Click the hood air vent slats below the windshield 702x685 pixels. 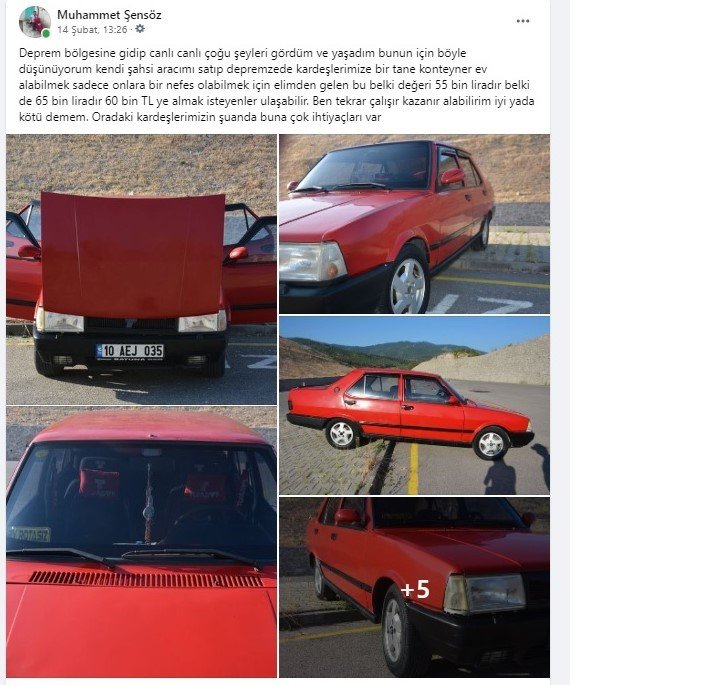click(146, 579)
